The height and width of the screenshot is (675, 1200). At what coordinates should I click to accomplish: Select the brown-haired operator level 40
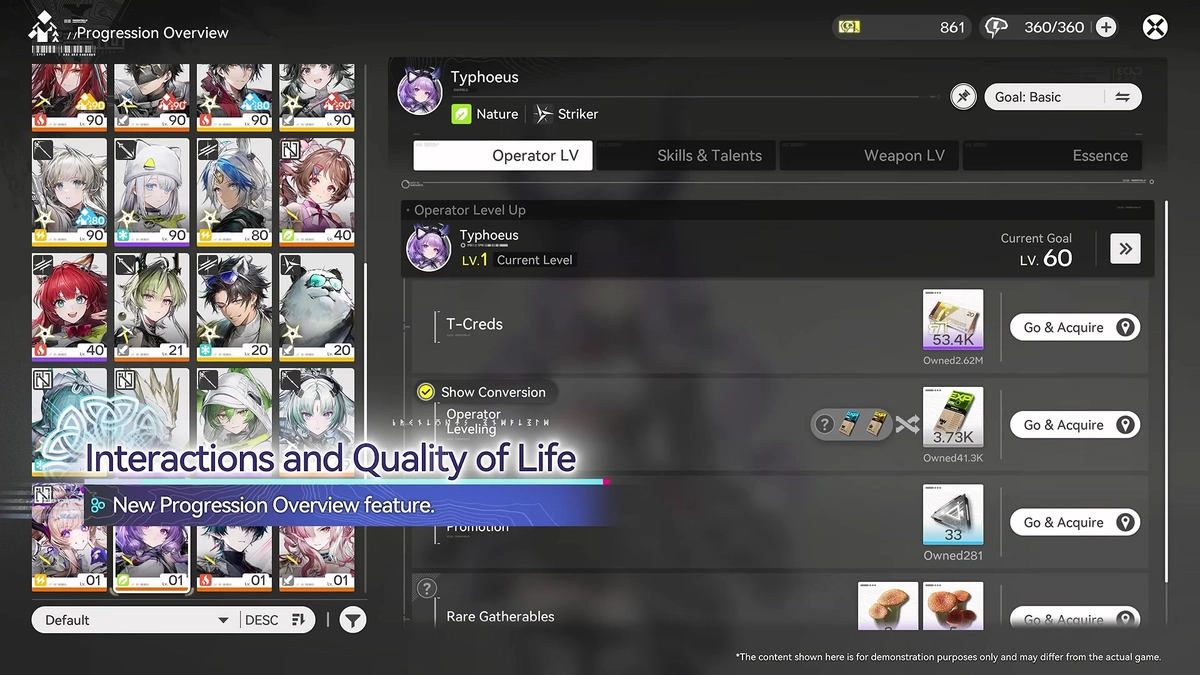click(x=316, y=191)
